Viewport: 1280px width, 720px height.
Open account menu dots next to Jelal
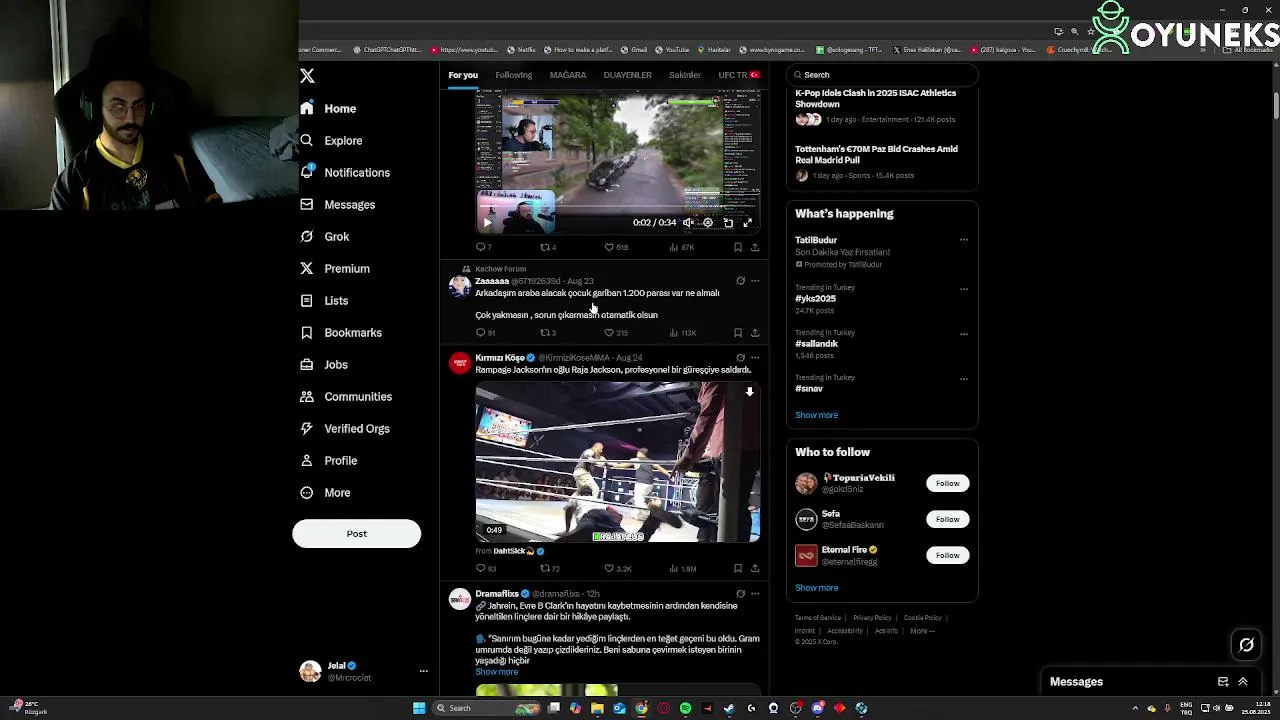(423, 671)
